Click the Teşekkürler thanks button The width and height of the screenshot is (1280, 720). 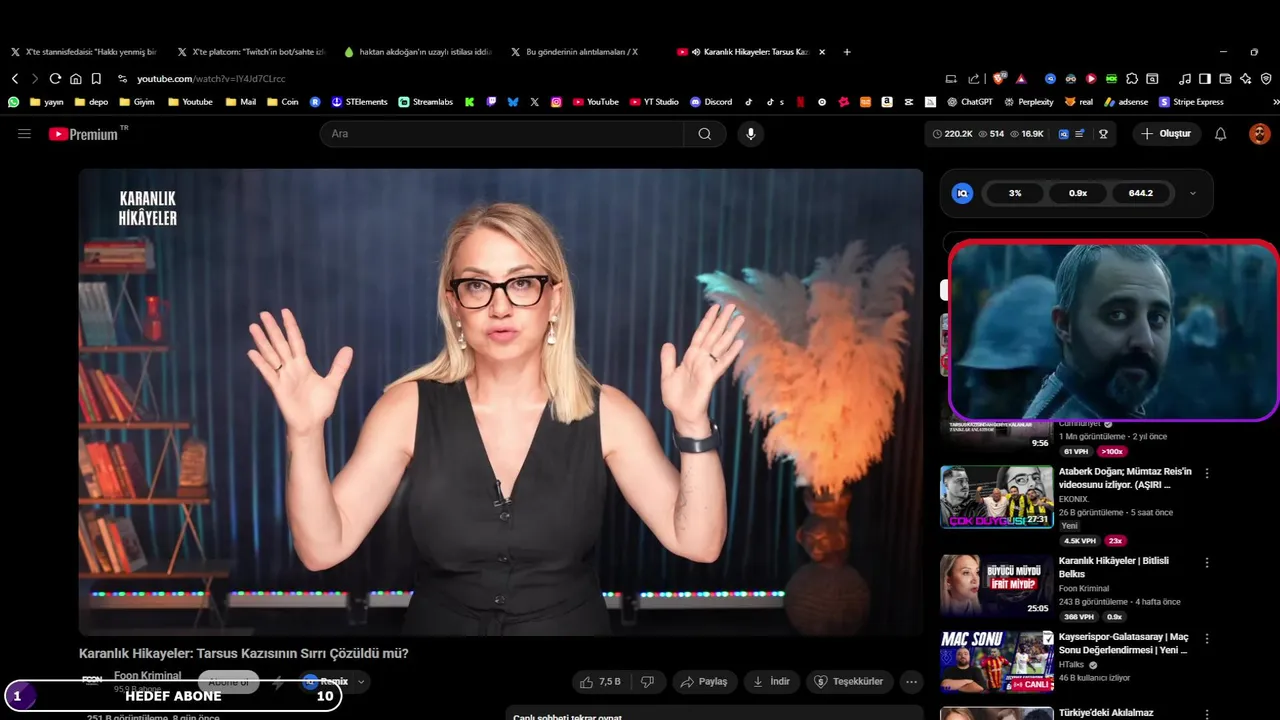(x=850, y=681)
